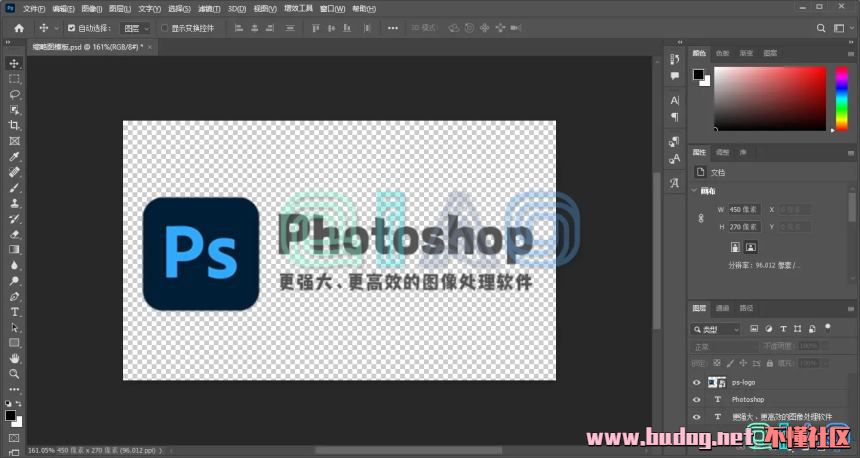Viewport: 860px width, 458px height.
Task: Select the Clone Stamp tool
Action: [14, 203]
